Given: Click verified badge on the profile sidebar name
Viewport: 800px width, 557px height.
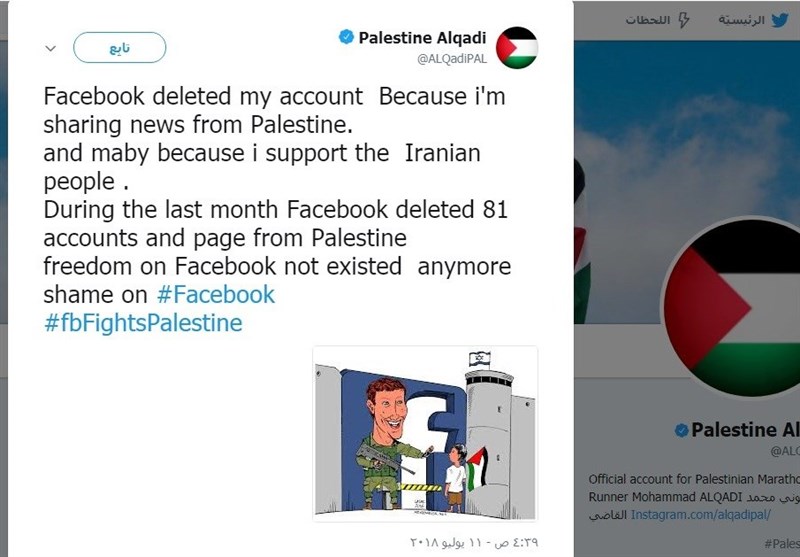Looking at the screenshot, I should pos(681,430).
